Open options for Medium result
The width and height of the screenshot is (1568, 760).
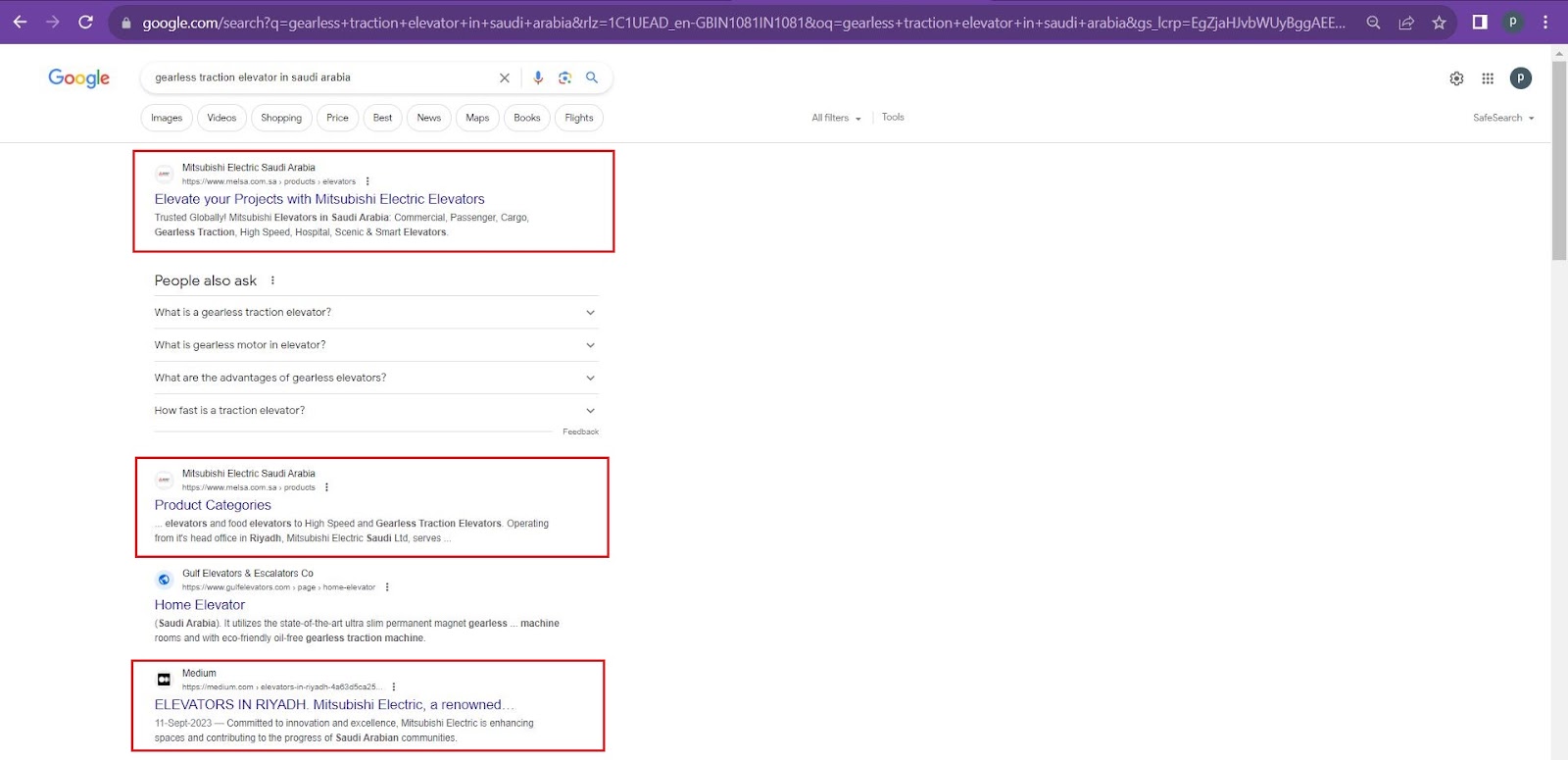394,687
